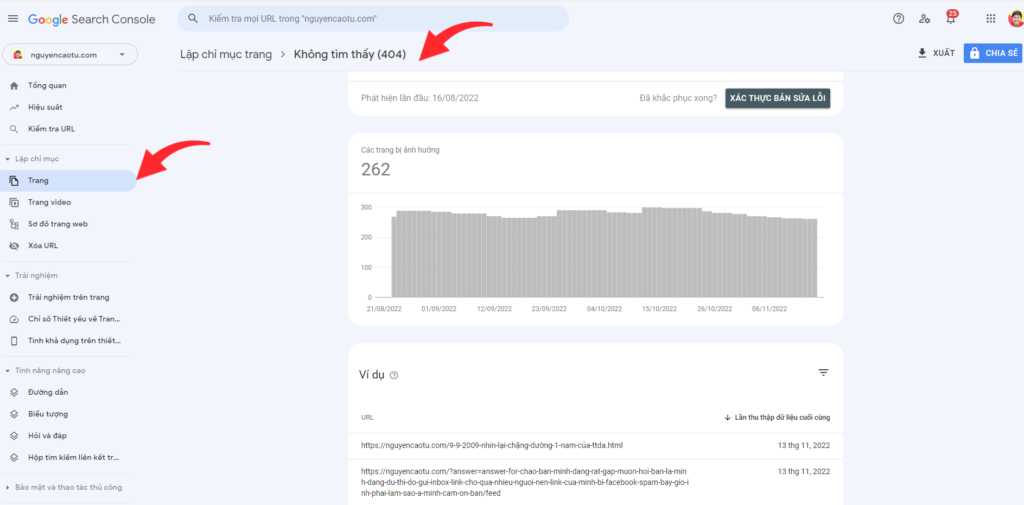Open the user management settings icon

(924, 19)
